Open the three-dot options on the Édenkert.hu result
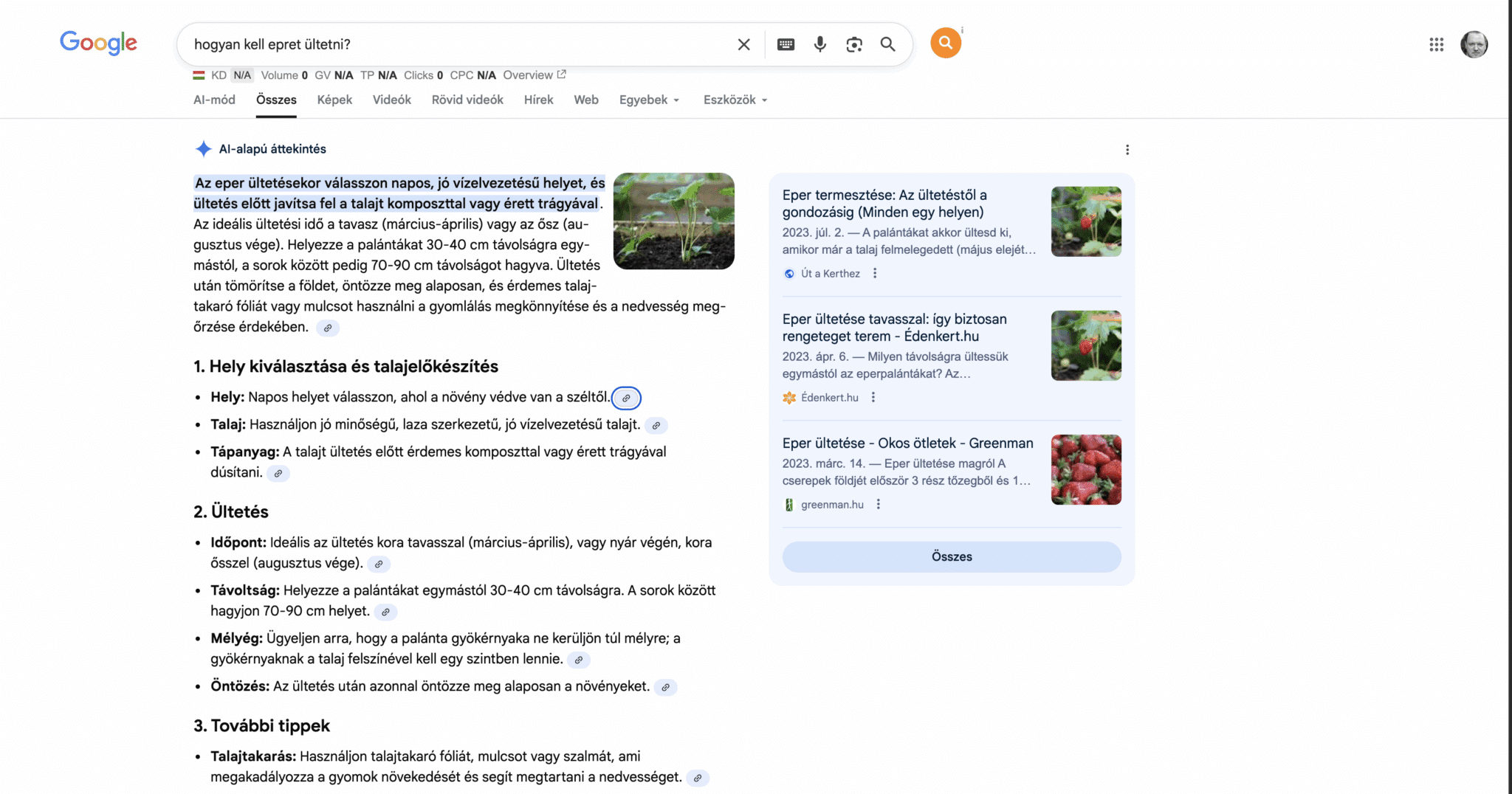Screen dimensions: 1512x794 (x=873, y=397)
